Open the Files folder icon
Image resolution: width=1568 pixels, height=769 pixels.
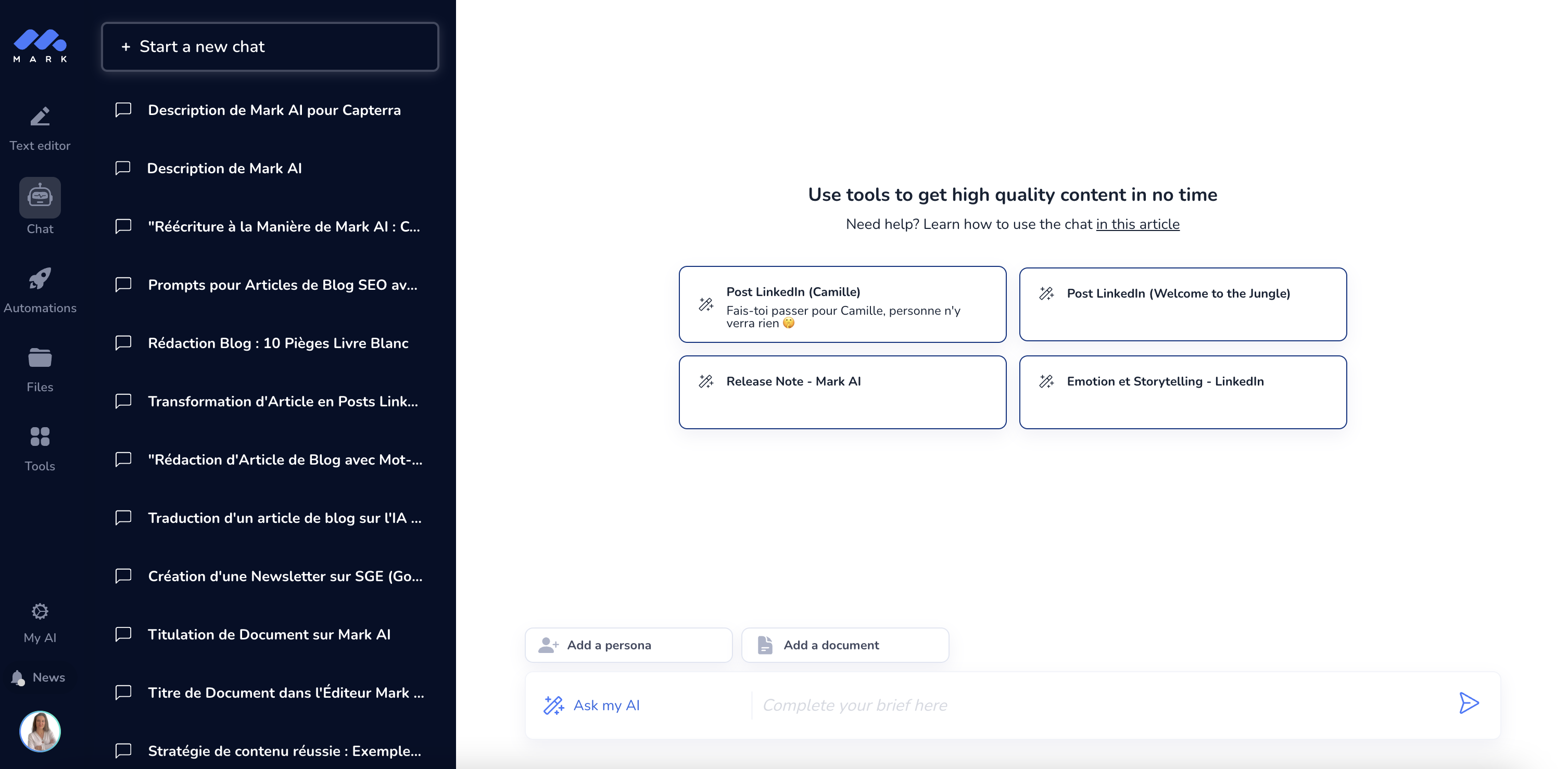click(40, 358)
